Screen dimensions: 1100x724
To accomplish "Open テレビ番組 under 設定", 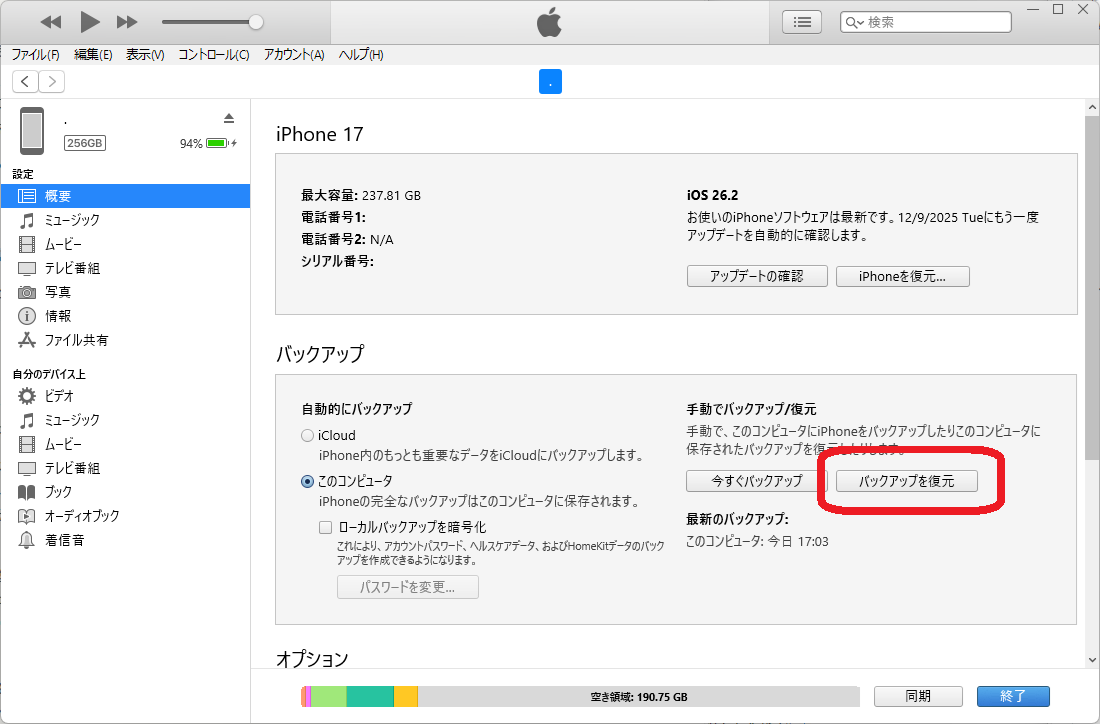I will (125, 268).
